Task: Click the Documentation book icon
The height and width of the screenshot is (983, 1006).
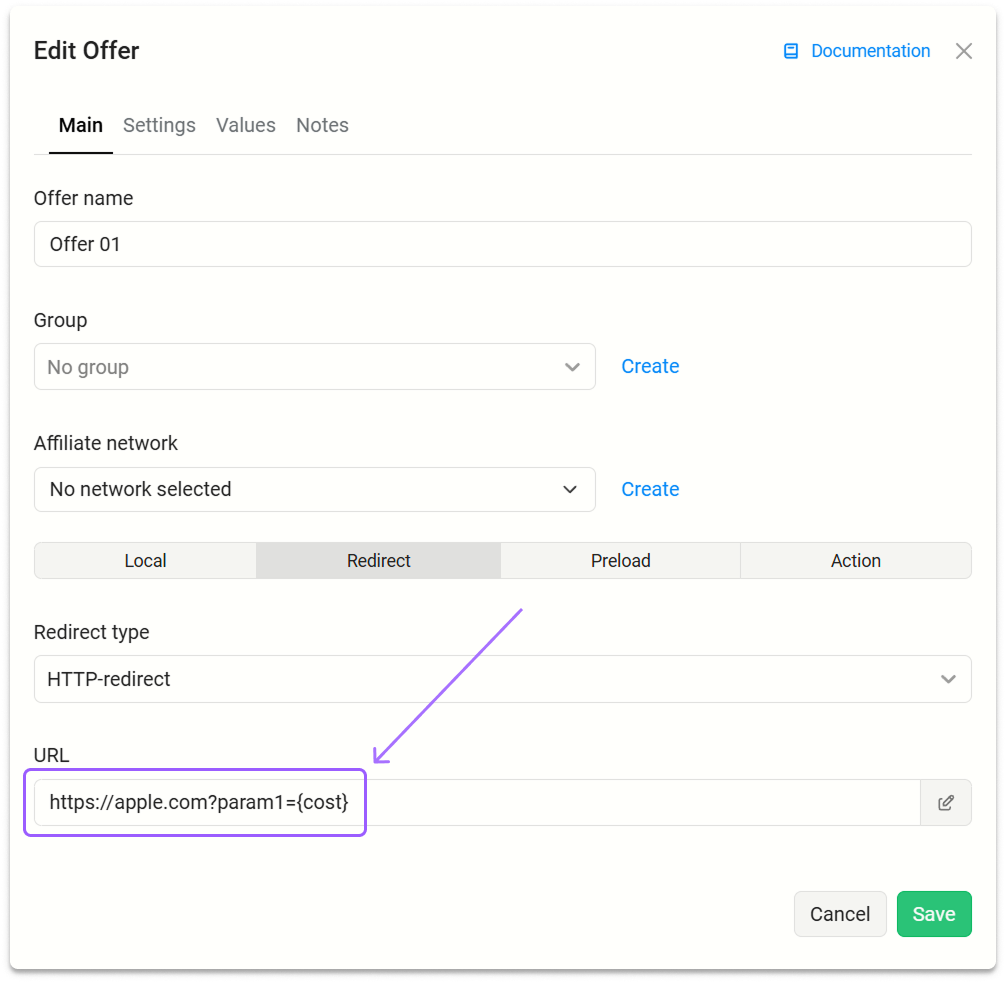Action: click(x=790, y=51)
